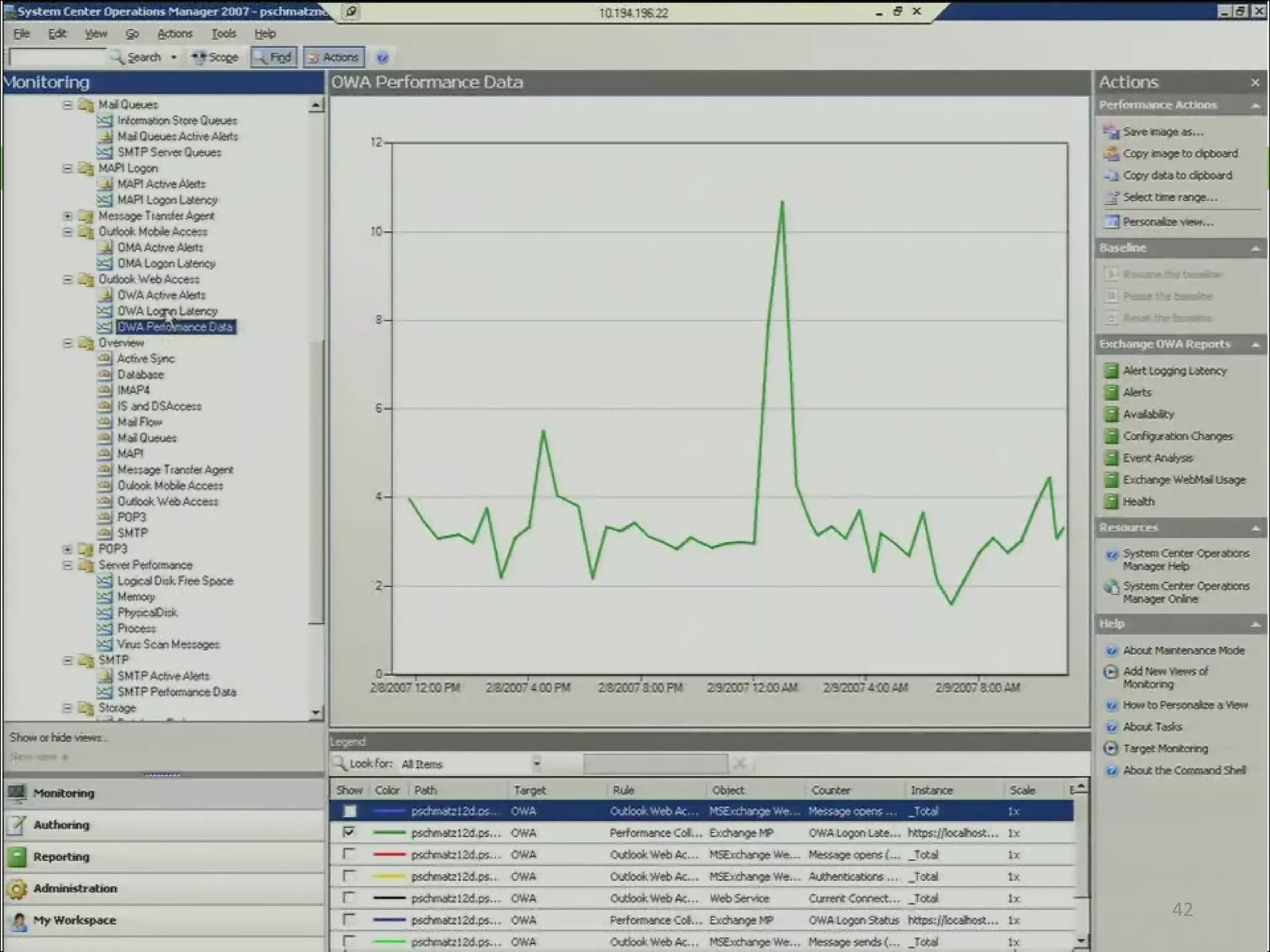The width and height of the screenshot is (1270, 952).
Task: Open the Reporting pane icon
Action: [x=17, y=857]
